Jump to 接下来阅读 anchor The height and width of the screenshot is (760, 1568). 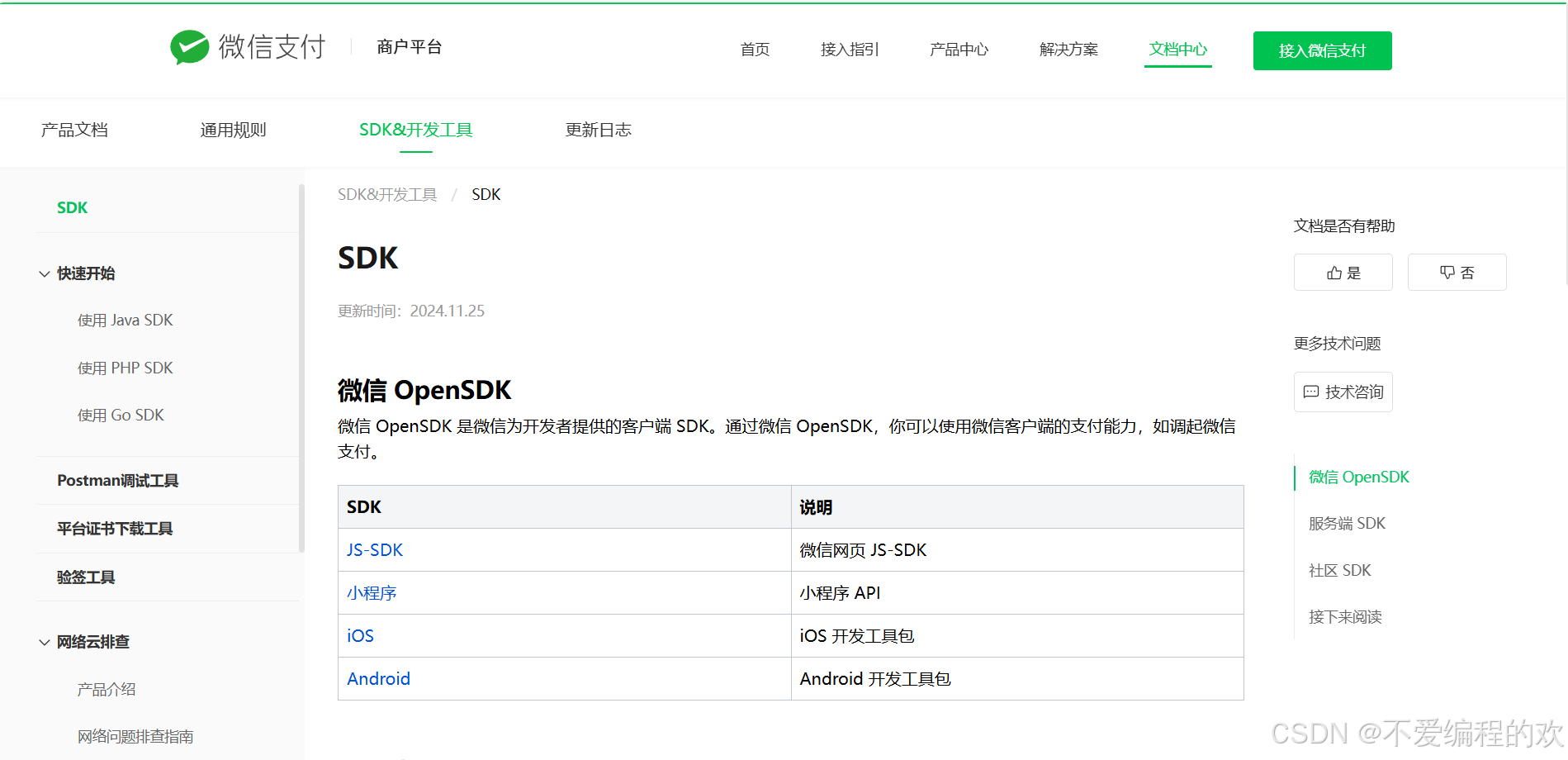click(x=1345, y=617)
